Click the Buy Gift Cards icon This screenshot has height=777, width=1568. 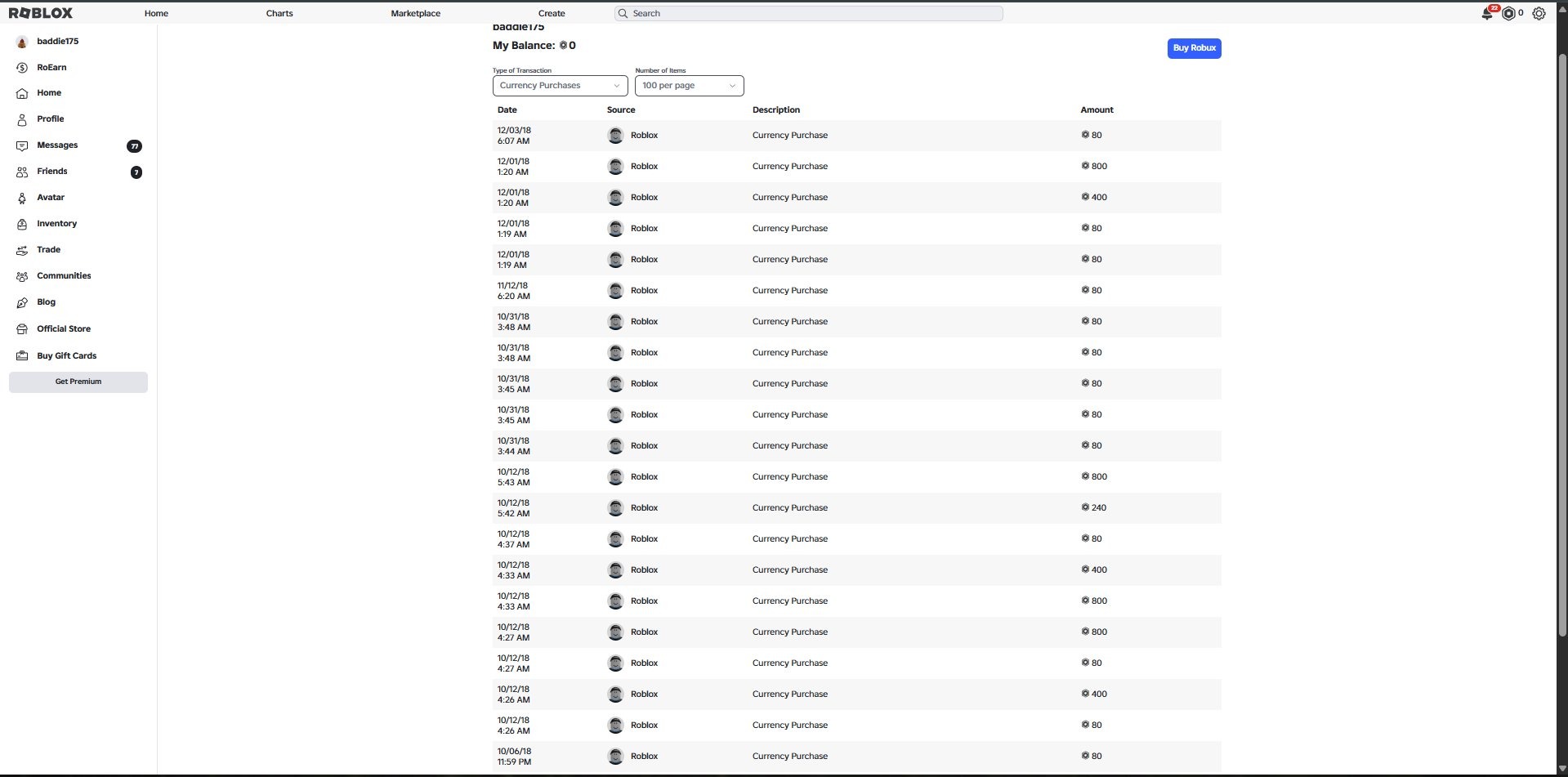click(x=22, y=356)
